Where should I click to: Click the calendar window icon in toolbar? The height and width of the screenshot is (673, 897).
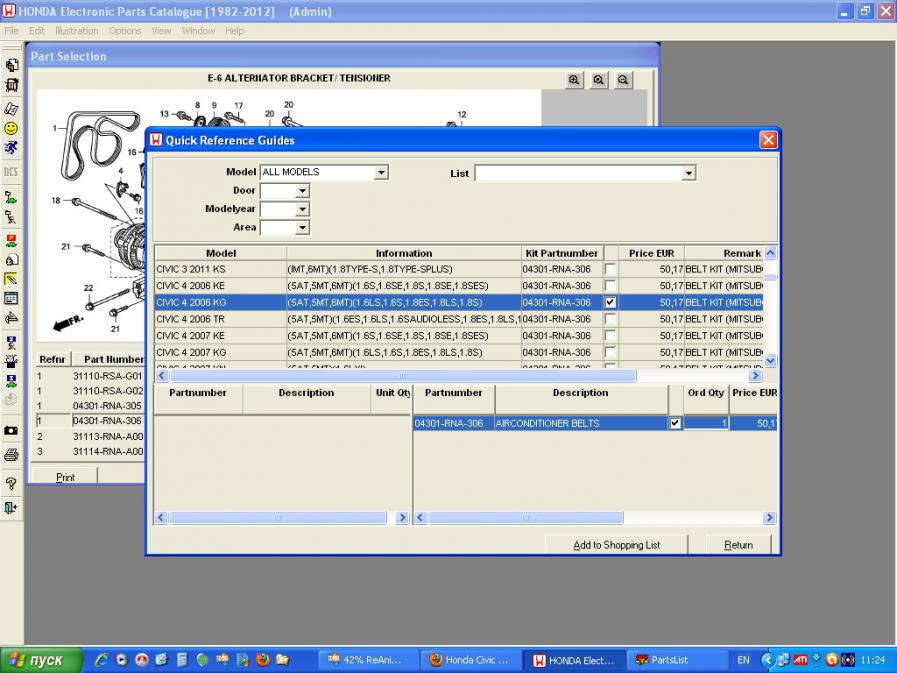click(x=11, y=298)
